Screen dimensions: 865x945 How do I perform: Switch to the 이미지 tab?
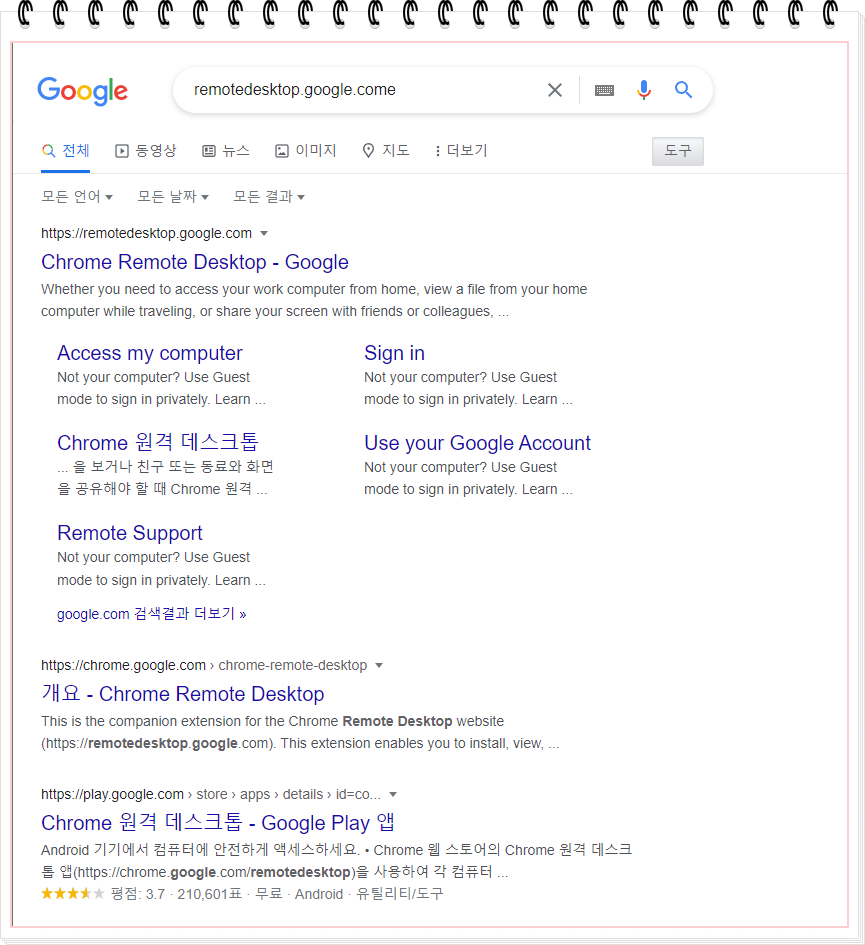306,151
